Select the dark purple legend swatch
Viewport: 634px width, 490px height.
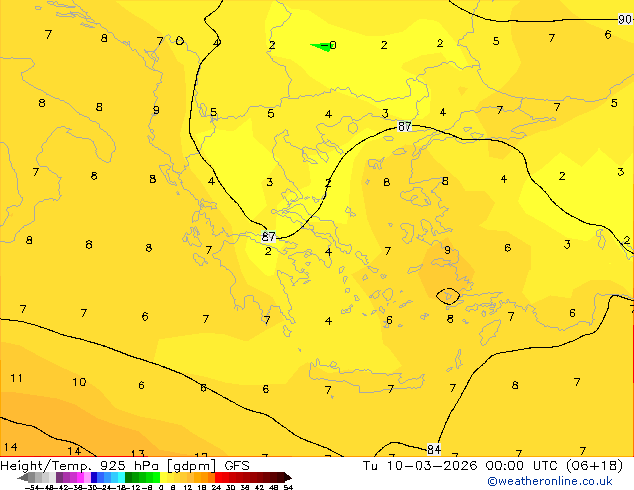click(x=59, y=477)
